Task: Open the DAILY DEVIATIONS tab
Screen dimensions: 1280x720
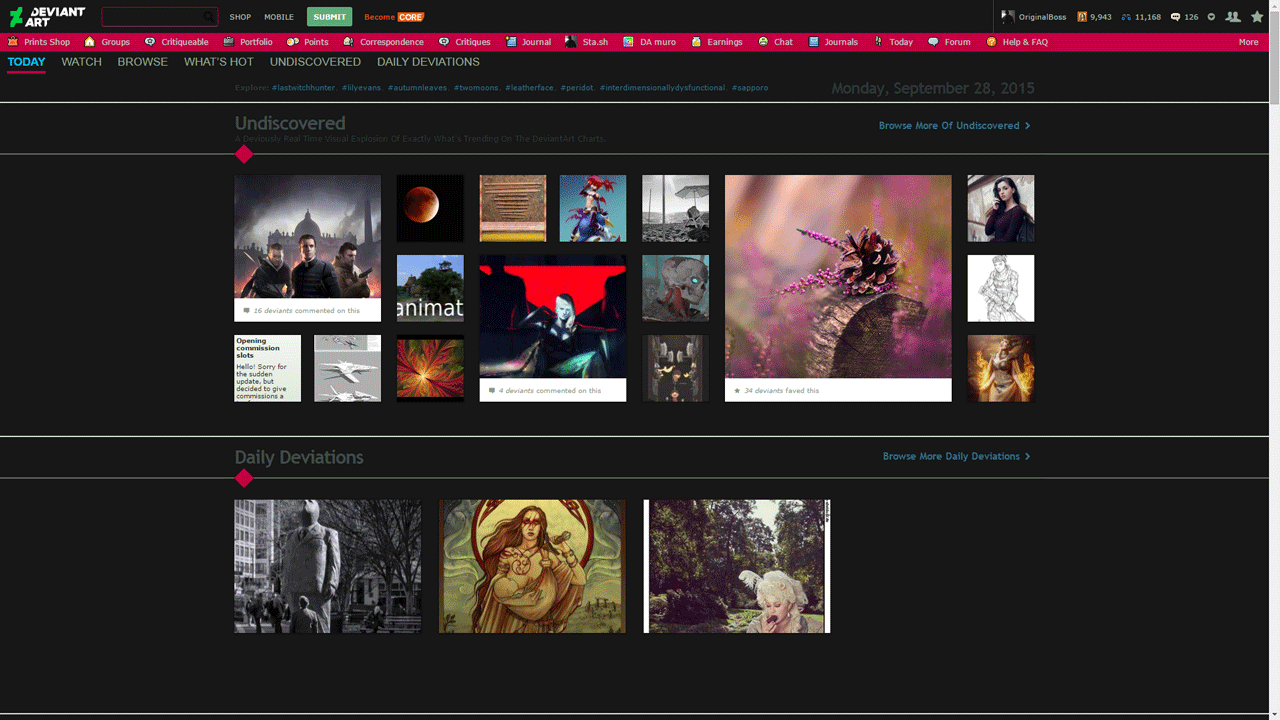Action: click(428, 62)
